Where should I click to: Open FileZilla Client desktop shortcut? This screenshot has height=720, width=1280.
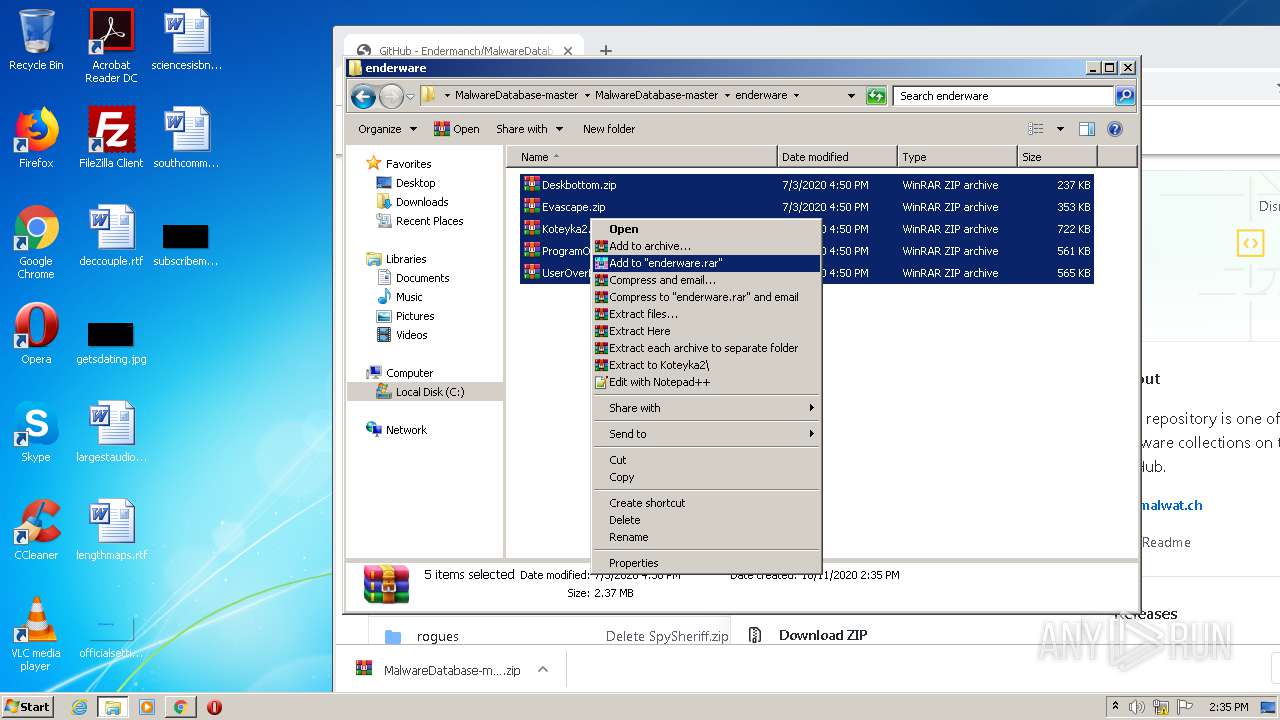coord(111,138)
